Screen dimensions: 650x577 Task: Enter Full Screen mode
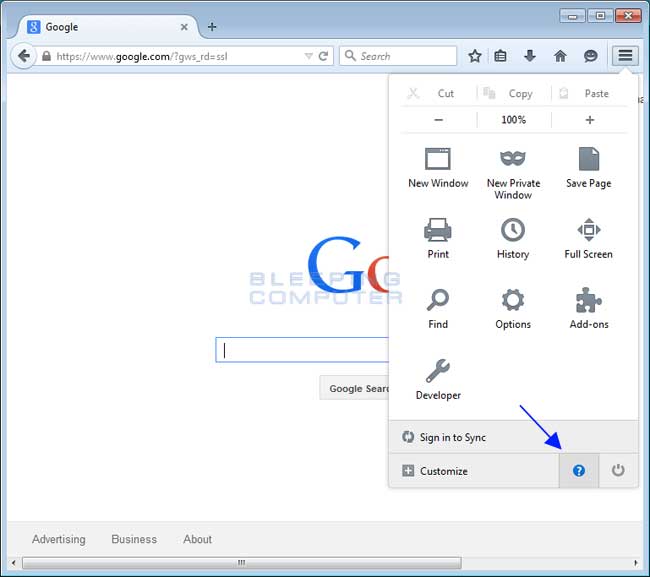(589, 238)
